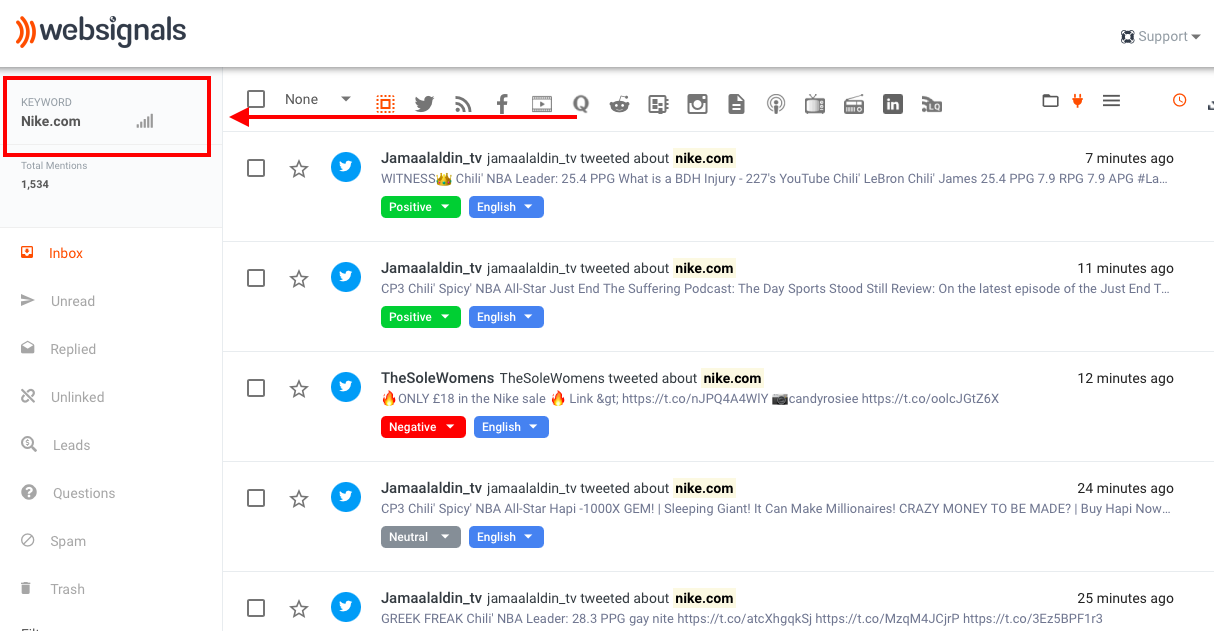Change English language on 7 minutes ago tweet
The height and width of the screenshot is (631, 1214).
click(506, 207)
